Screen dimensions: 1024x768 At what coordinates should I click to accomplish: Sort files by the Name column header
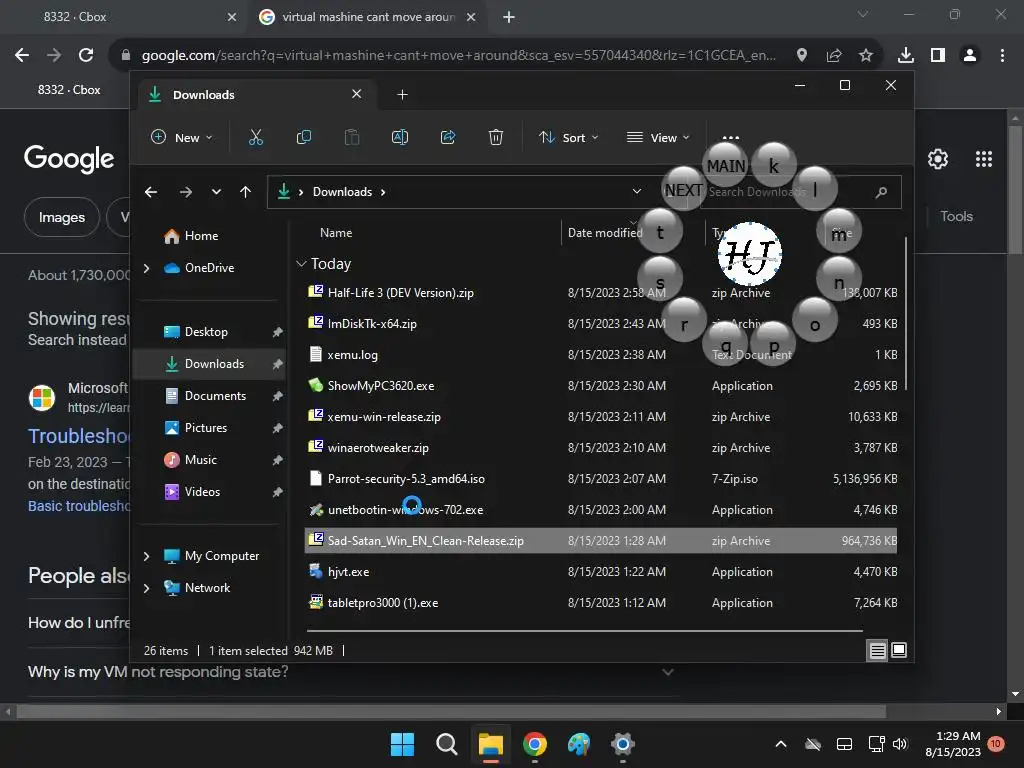click(336, 232)
